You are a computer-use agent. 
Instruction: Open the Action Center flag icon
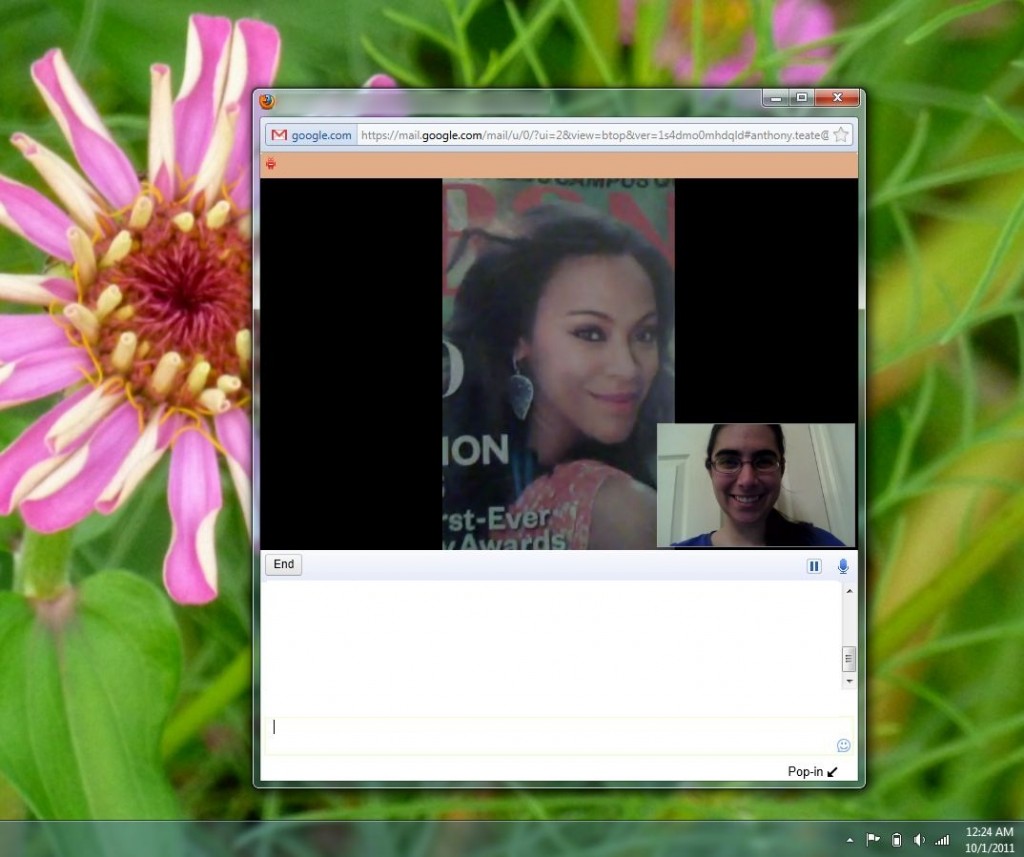pyautogui.click(x=873, y=840)
